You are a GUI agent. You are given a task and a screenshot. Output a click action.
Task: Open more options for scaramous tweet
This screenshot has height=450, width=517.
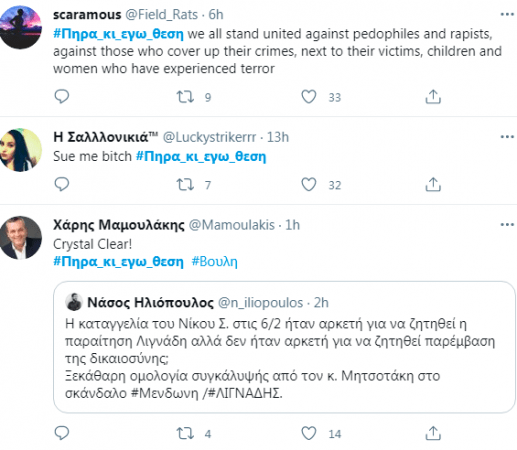click(x=507, y=14)
